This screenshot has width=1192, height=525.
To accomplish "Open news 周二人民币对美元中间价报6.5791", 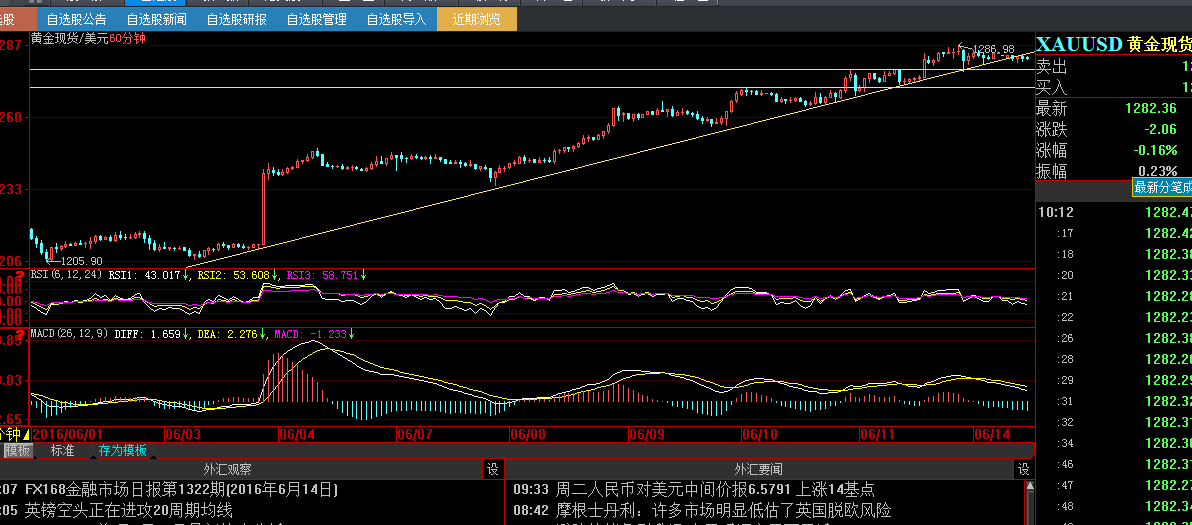I will pyautogui.click(x=715, y=489).
